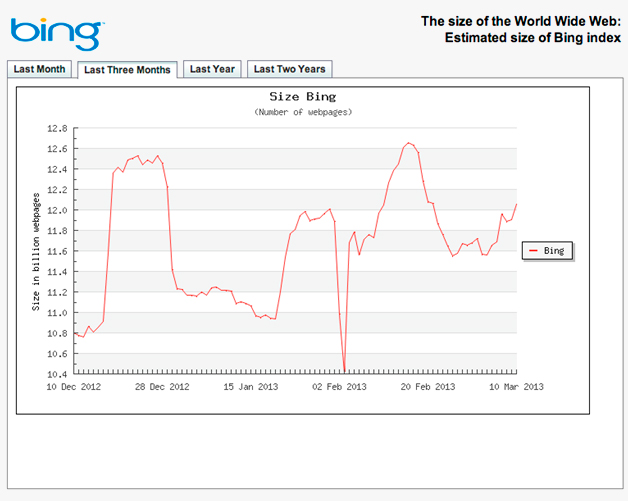Click 'The size of the World Wide Web:' heading

[x=521, y=21]
